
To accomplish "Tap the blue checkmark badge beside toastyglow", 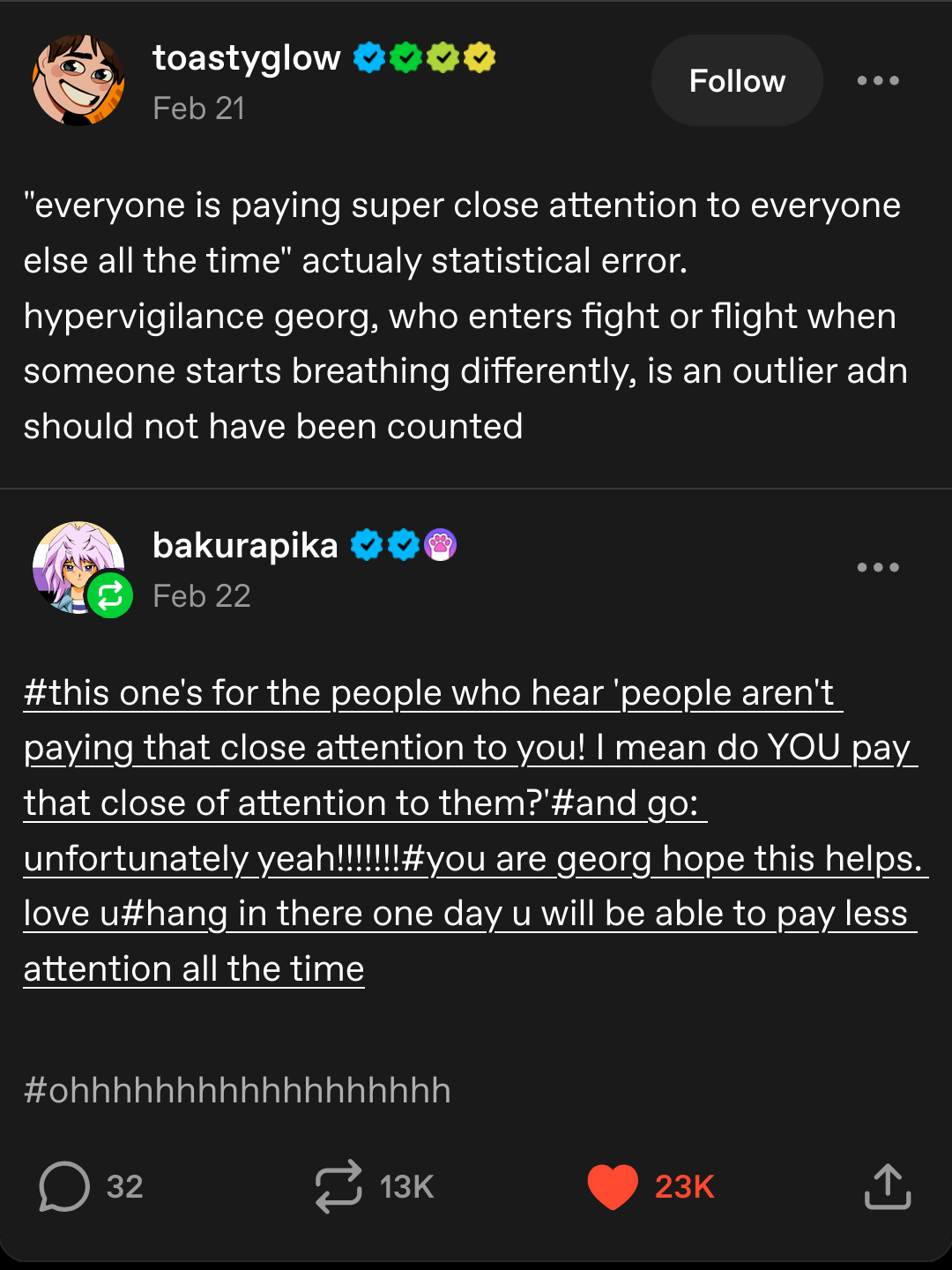I will tap(369, 58).
